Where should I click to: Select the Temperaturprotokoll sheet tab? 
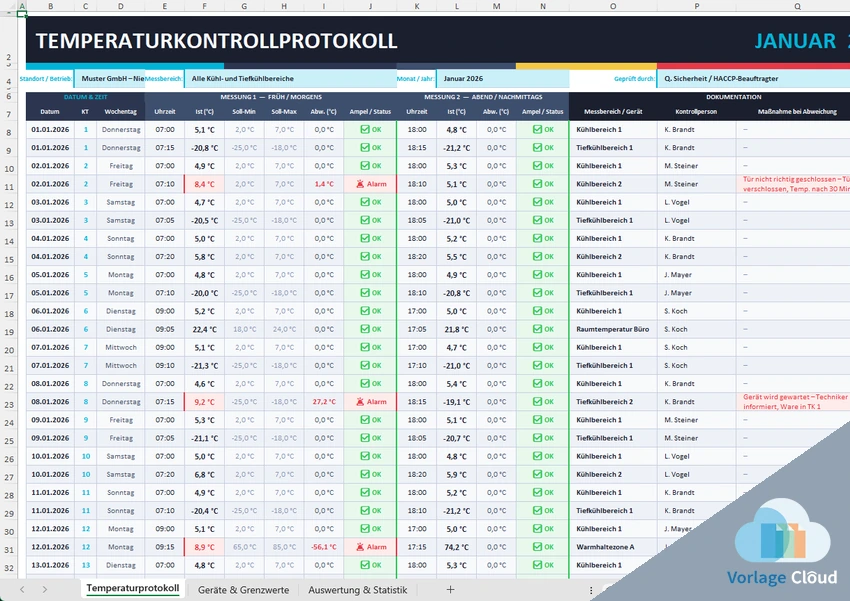coord(132,588)
